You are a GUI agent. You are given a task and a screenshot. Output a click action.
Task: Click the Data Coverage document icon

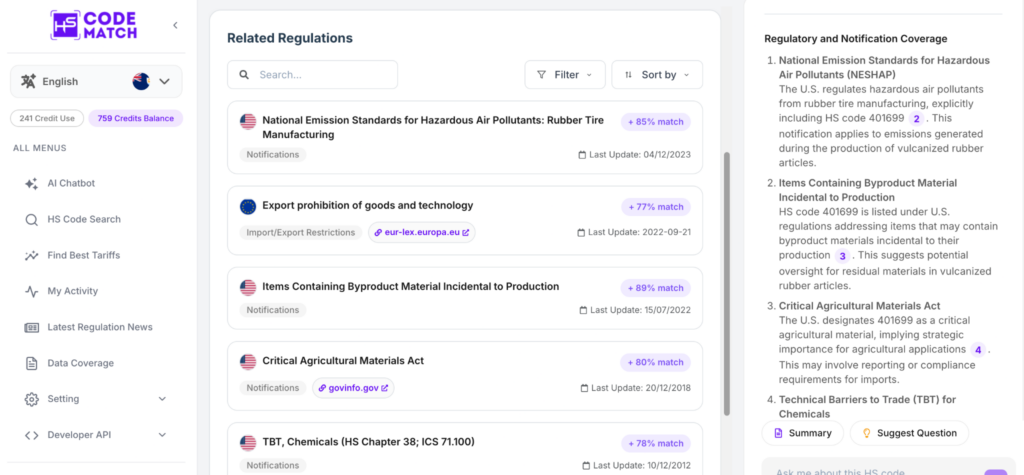pos(31,363)
